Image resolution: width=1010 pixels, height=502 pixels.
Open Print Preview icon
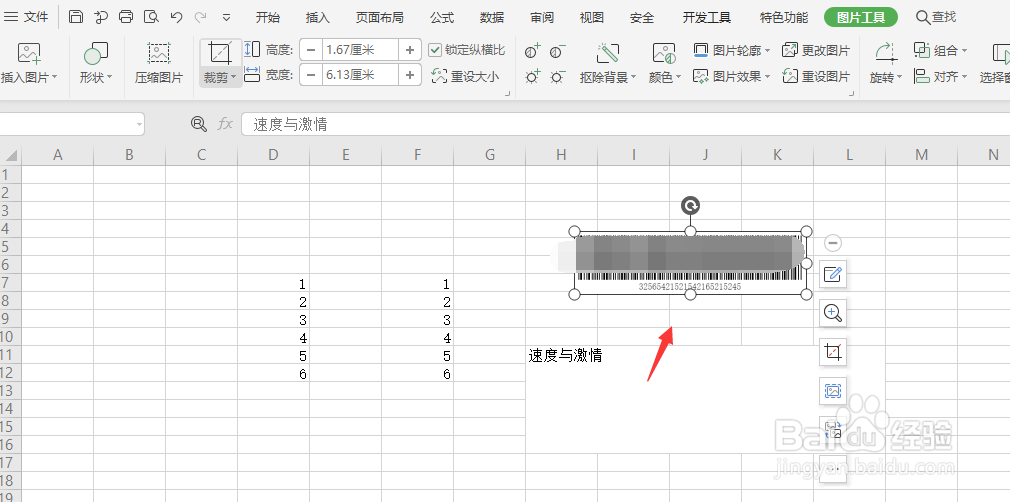pos(151,17)
